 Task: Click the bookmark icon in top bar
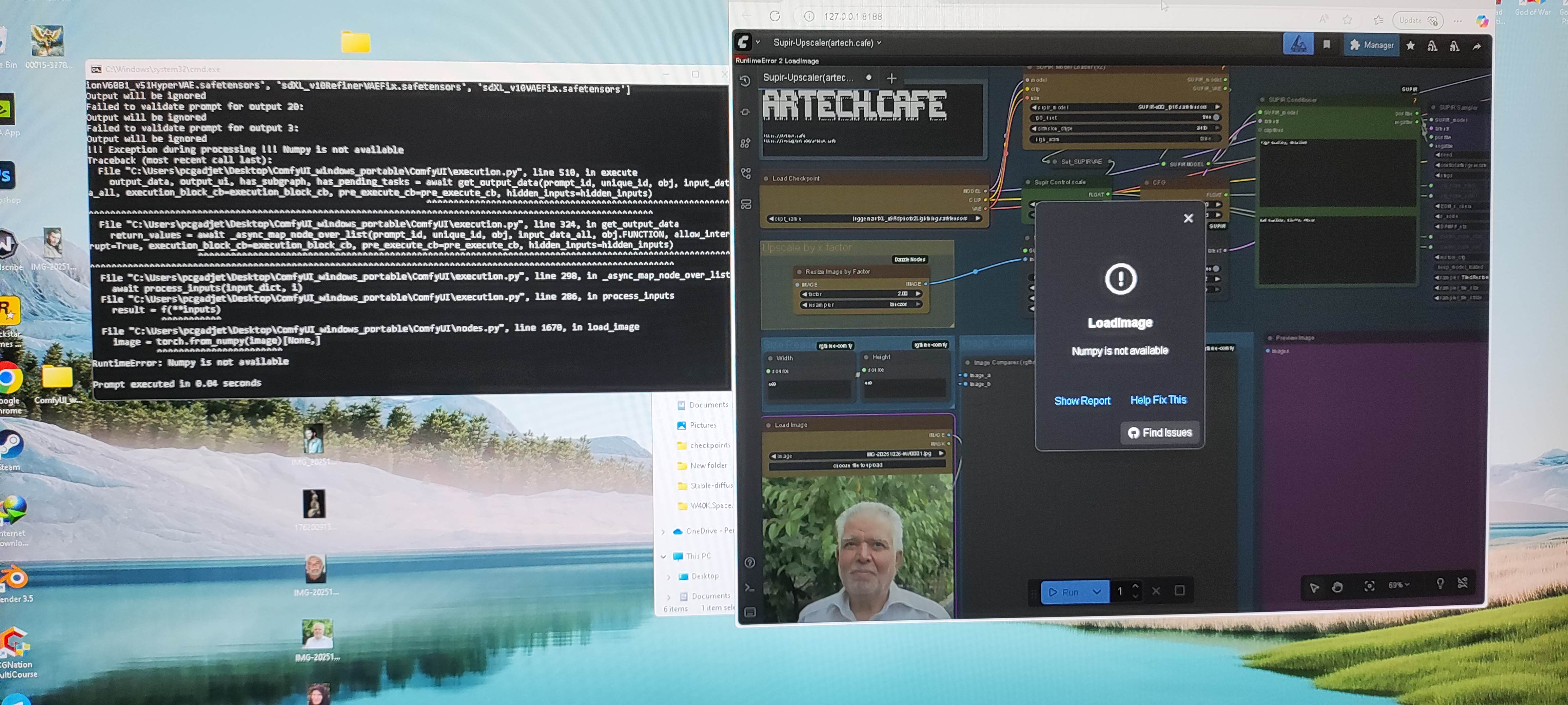coord(1327,44)
